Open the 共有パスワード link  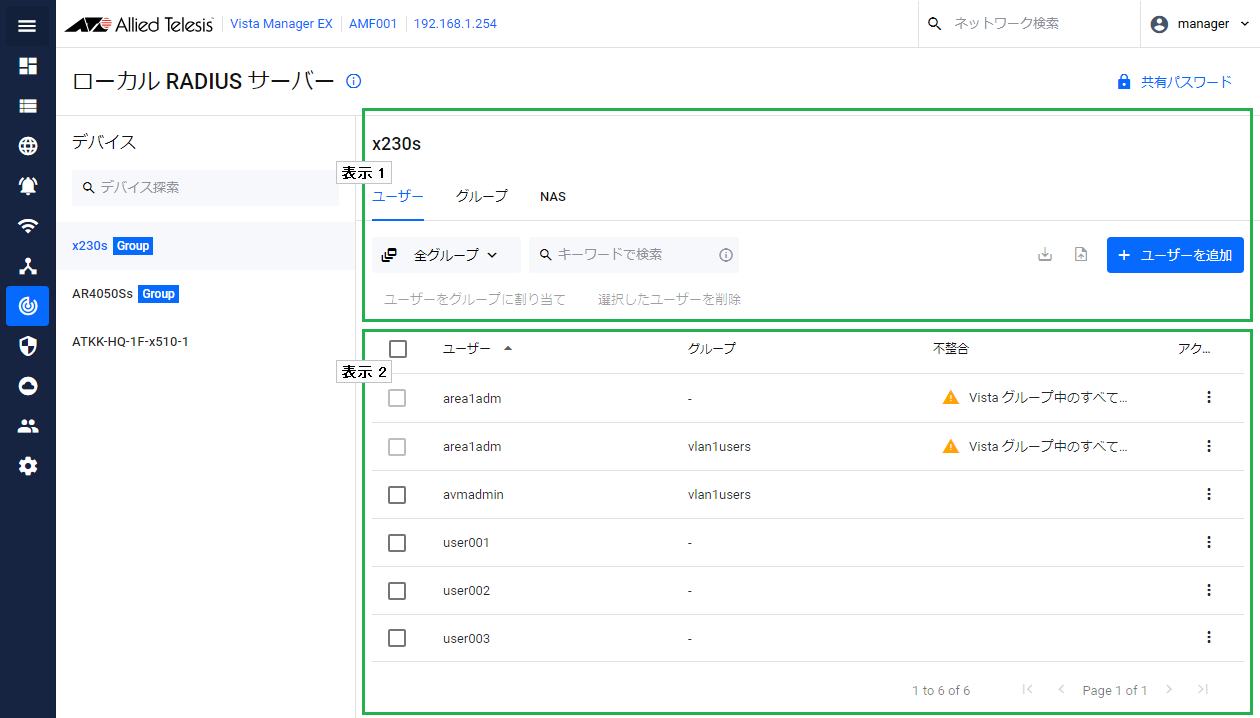[x=1175, y=82]
